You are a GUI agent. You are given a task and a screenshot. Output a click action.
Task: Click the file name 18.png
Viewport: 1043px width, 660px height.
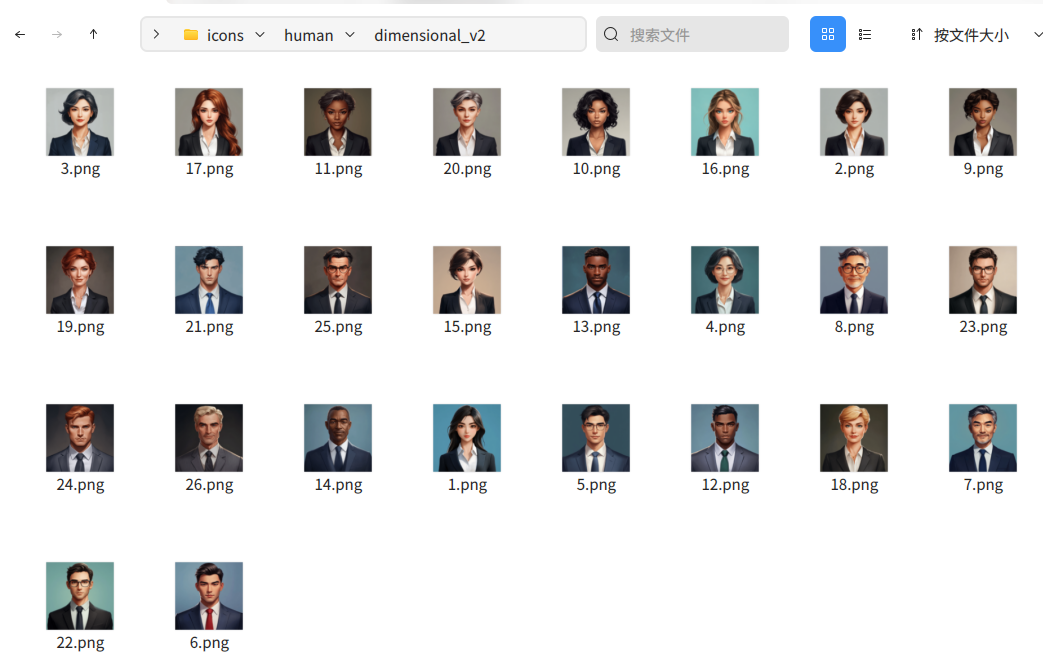[x=855, y=485]
